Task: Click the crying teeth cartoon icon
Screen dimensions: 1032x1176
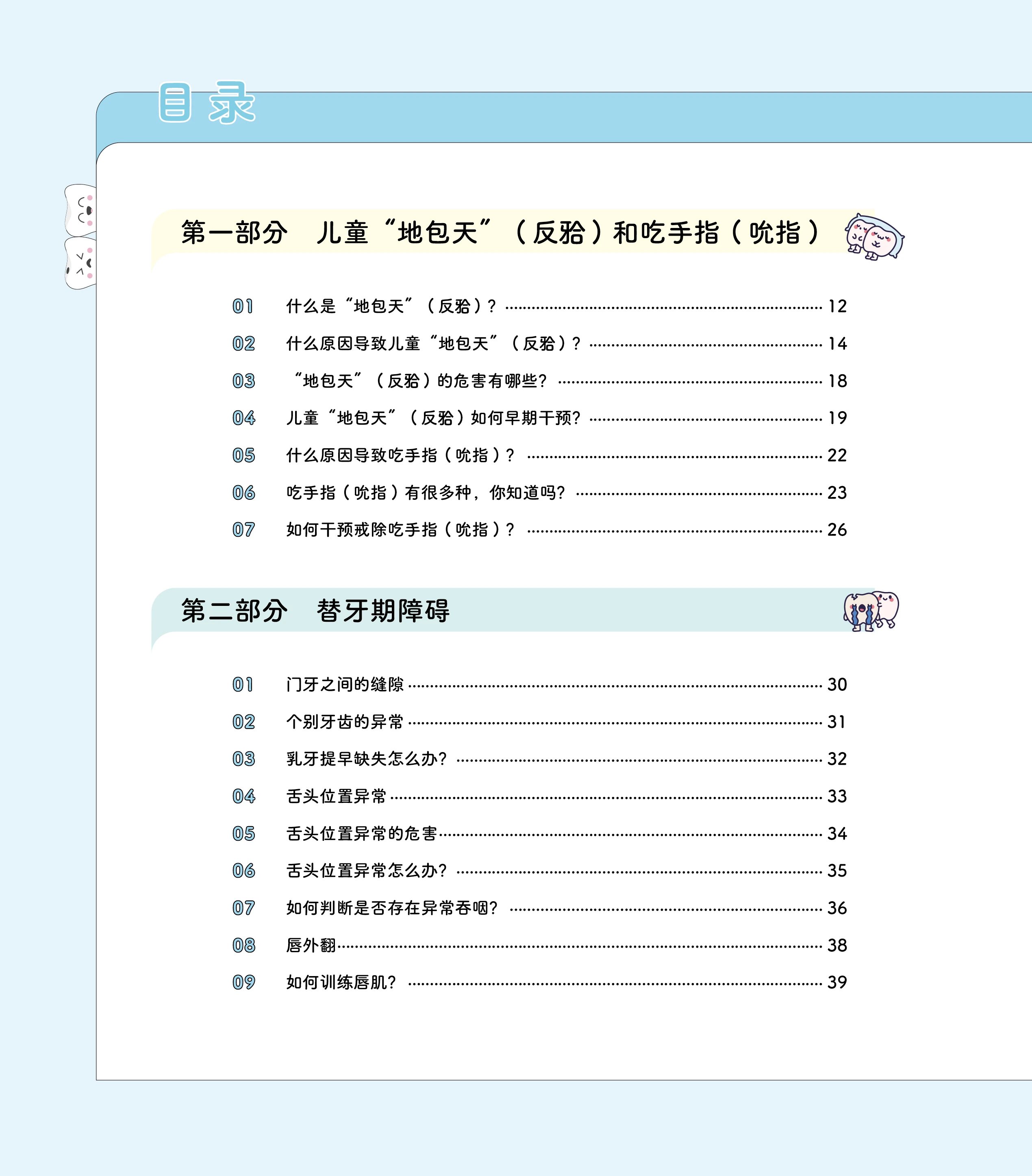Action: (870, 611)
